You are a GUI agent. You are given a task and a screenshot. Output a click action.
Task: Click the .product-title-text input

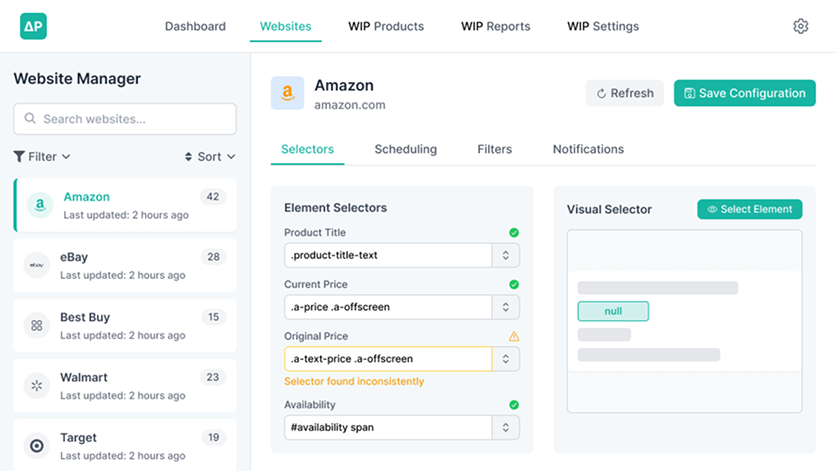(x=388, y=256)
